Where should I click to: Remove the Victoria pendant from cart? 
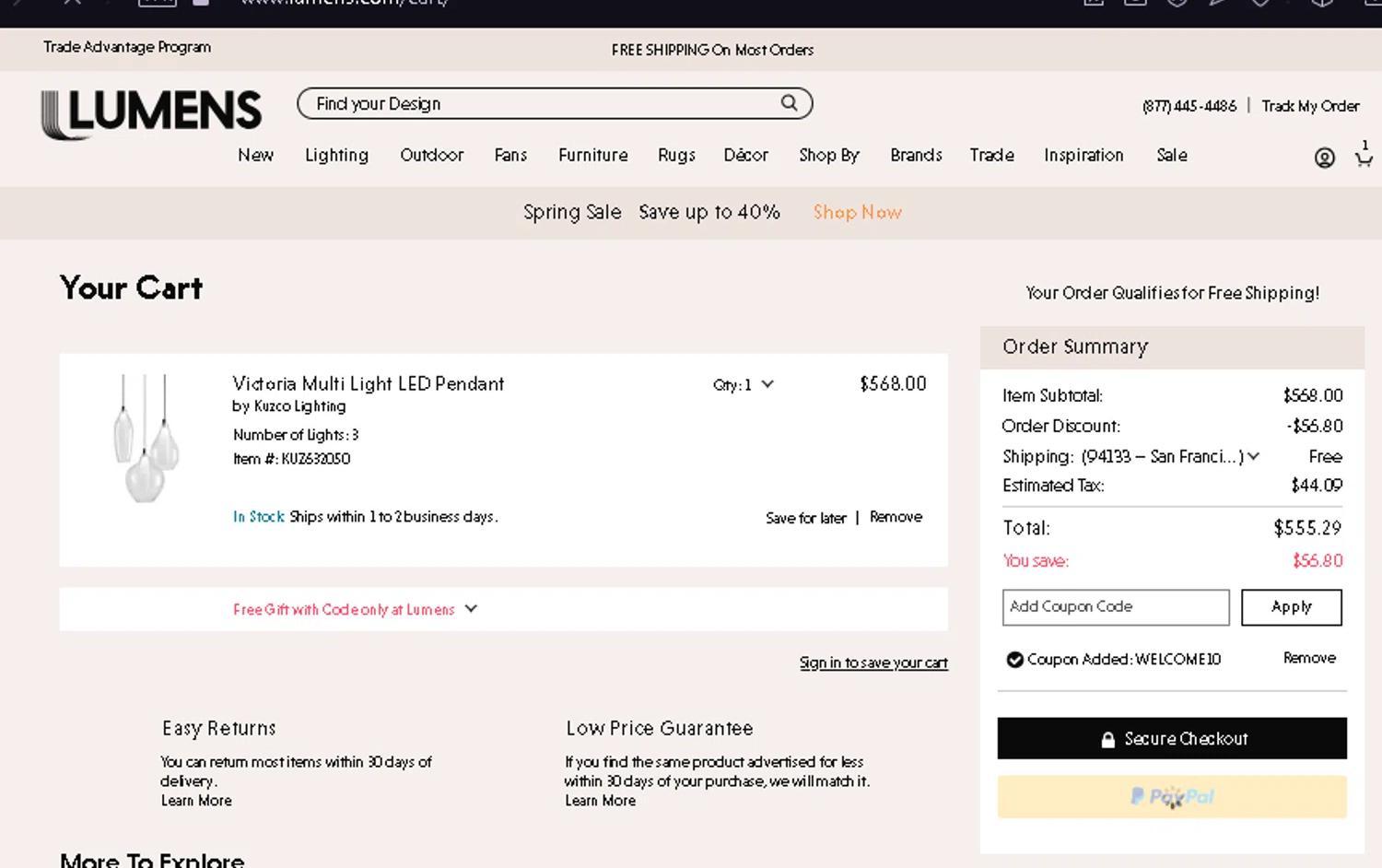pos(896,517)
